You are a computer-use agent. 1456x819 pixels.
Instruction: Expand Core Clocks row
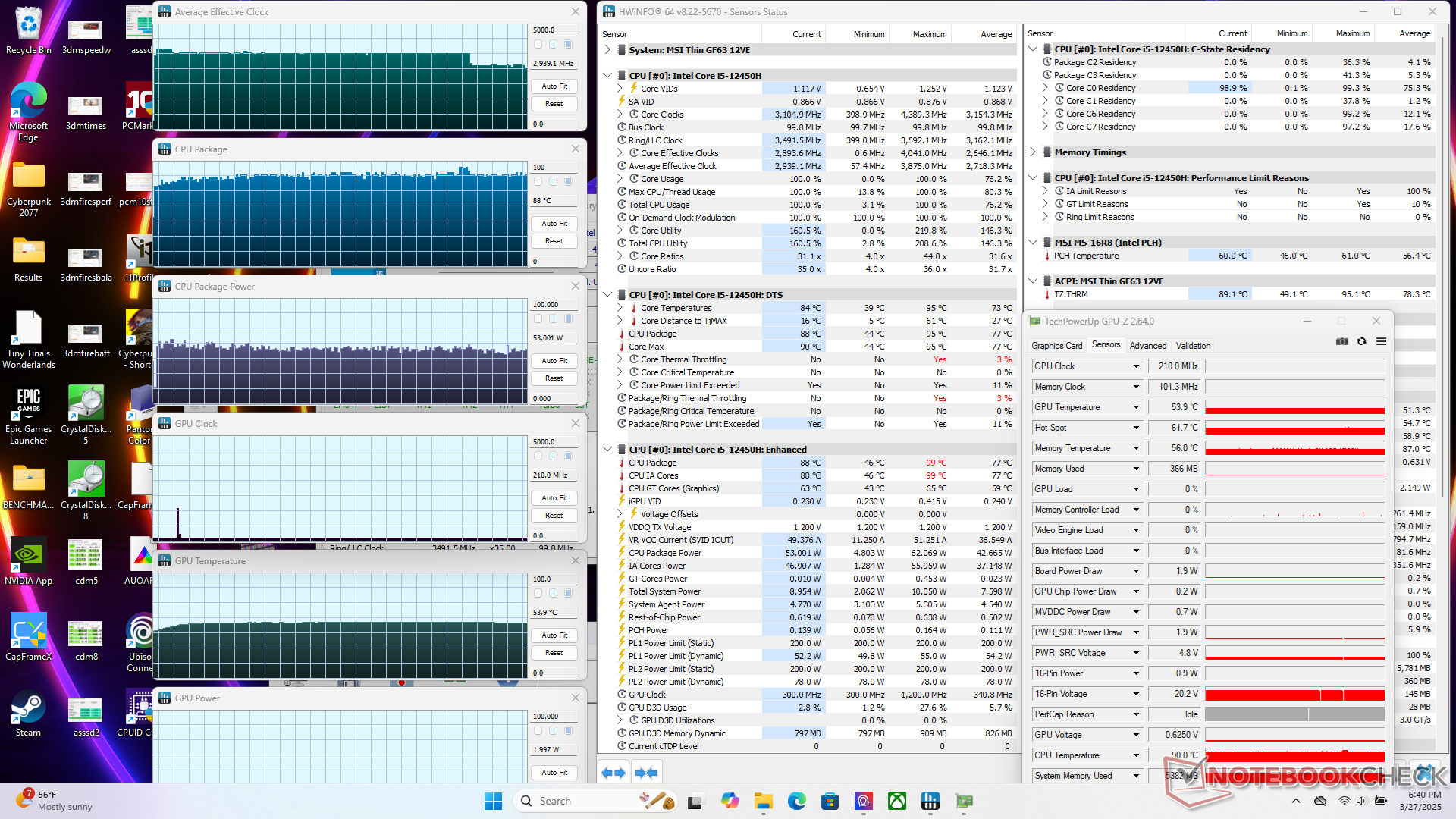[620, 115]
